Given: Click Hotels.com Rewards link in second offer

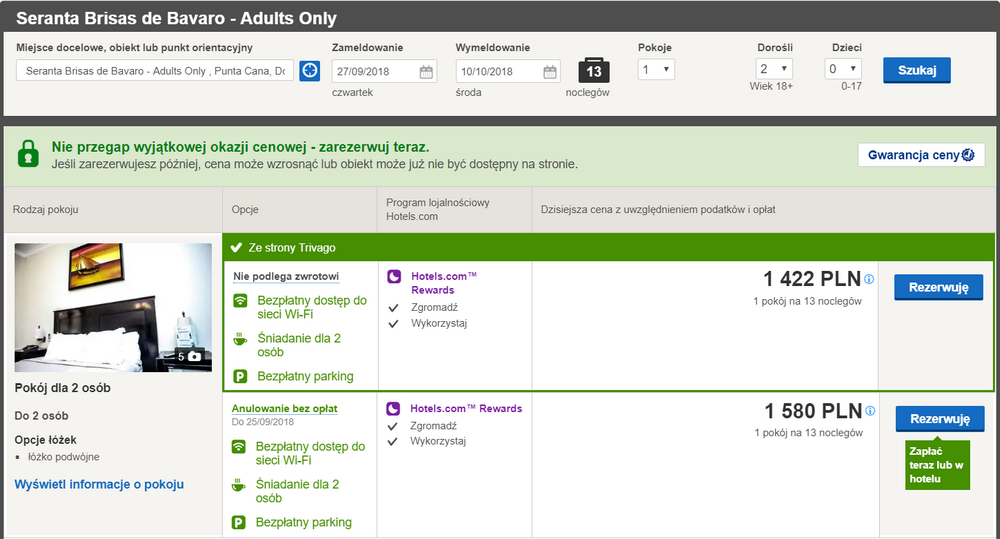Looking at the screenshot, I should point(466,408).
